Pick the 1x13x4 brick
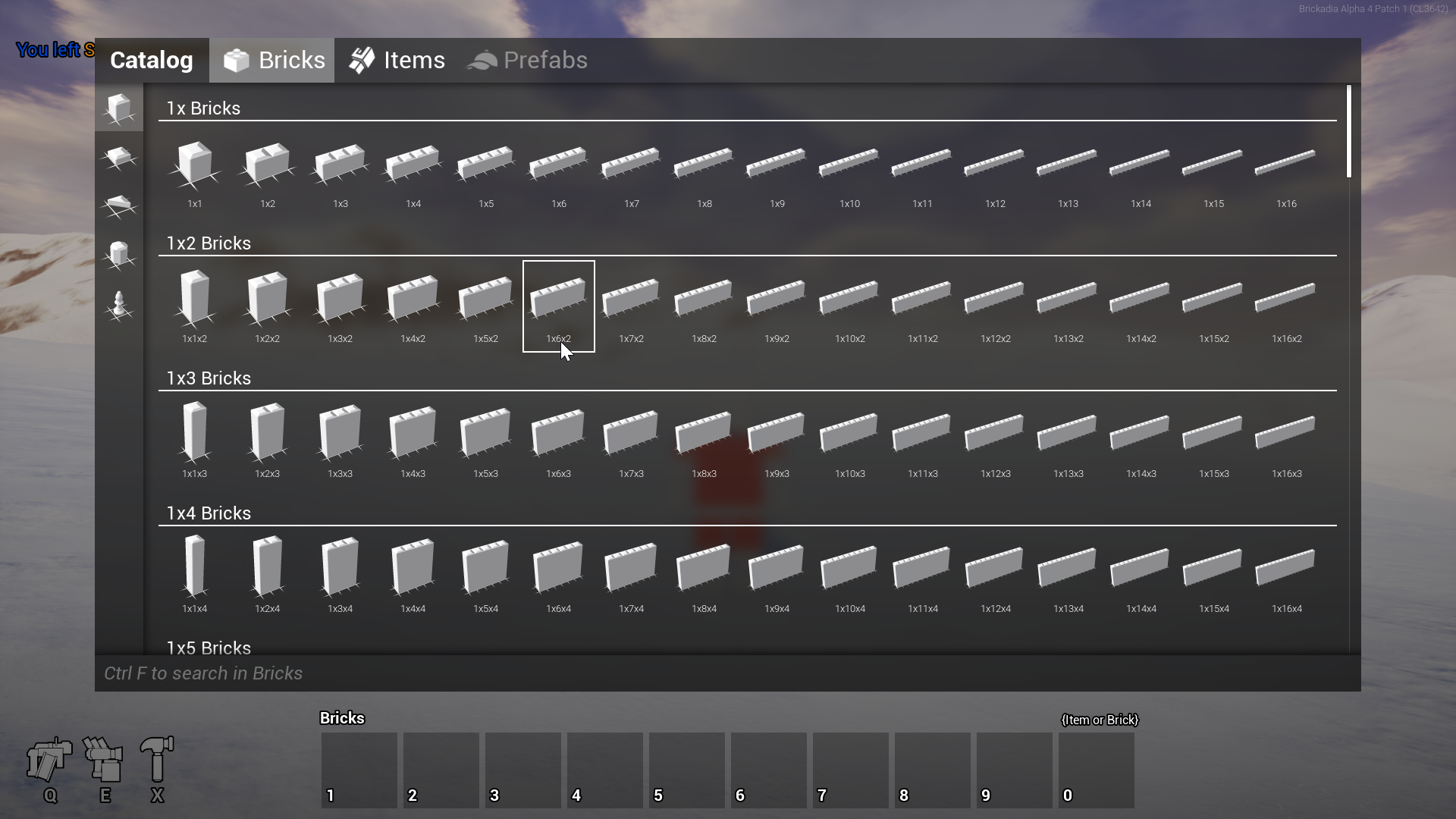Image resolution: width=1456 pixels, height=819 pixels. tap(1068, 576)
